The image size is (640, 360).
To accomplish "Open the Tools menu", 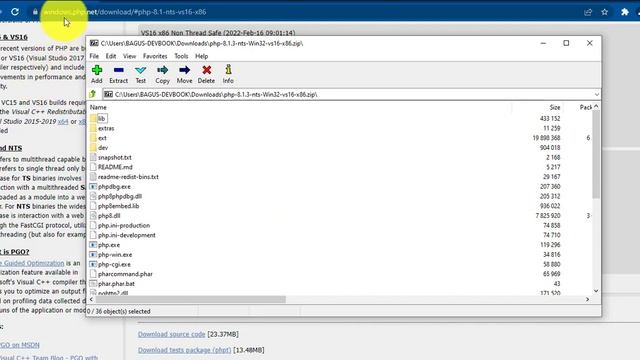I will click(181, 56).
